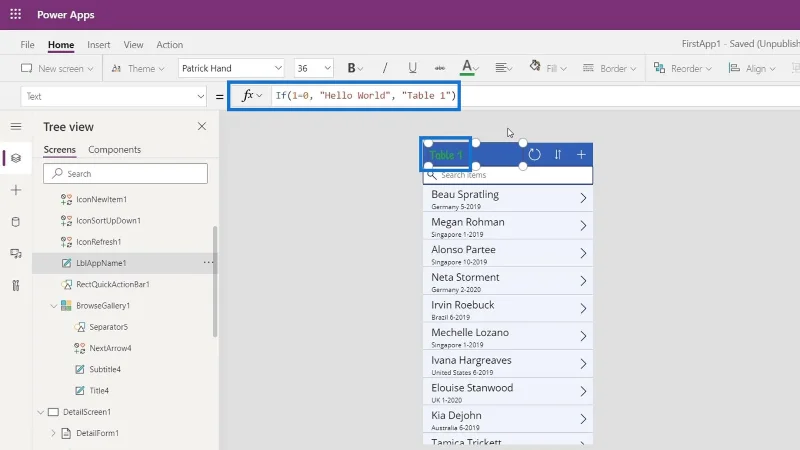Open Advanced tools sidebar icon
This screenshot has height=450, width=800.
click(16, 285)
